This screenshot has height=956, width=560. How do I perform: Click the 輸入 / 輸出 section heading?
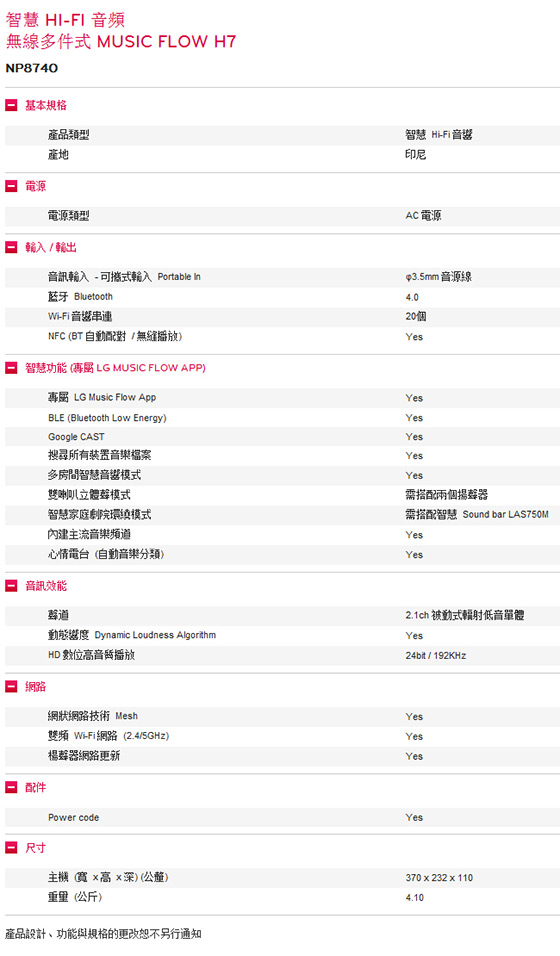(x=51, y=248)
